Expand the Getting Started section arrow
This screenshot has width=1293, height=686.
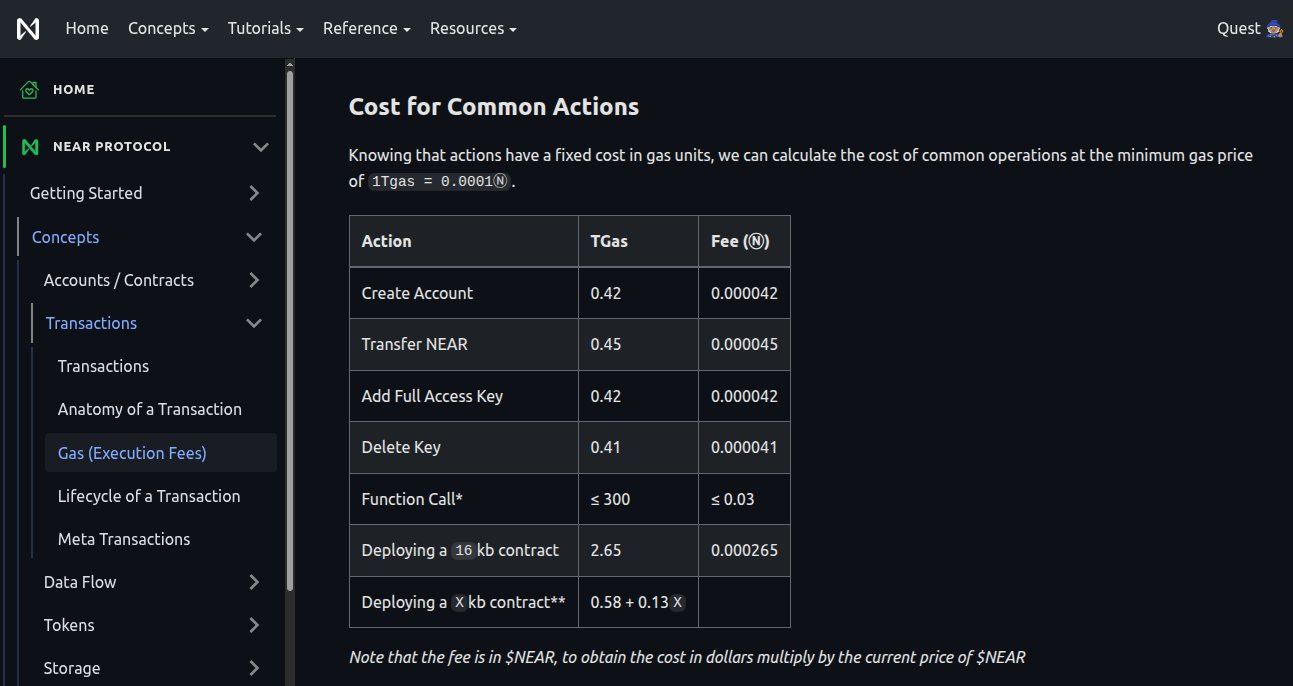254,193
